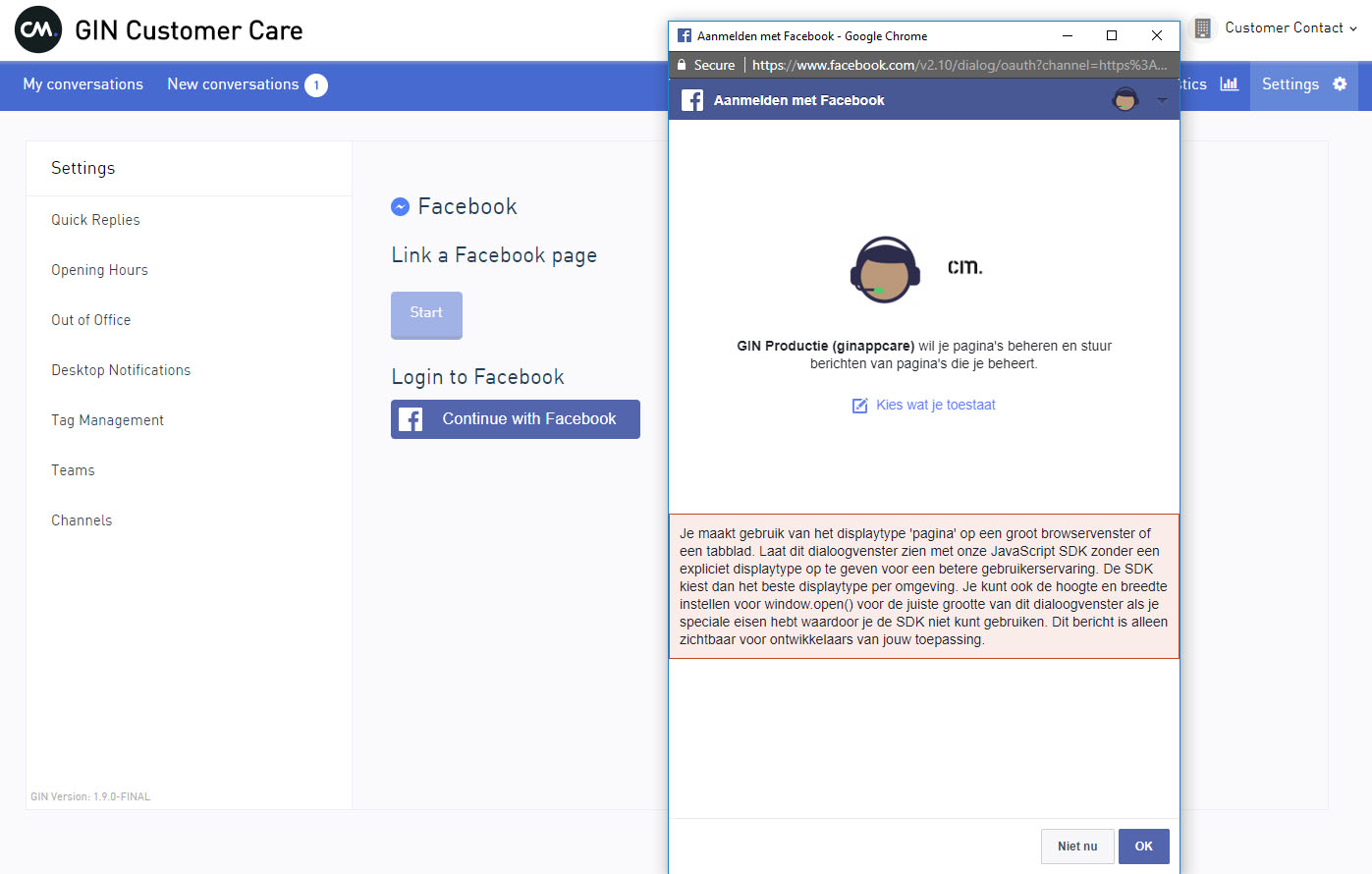The height and width of the screenshot is (874, 1372).
Task: Select Out of Office in settings menu
Action: [x=90, y=320]
